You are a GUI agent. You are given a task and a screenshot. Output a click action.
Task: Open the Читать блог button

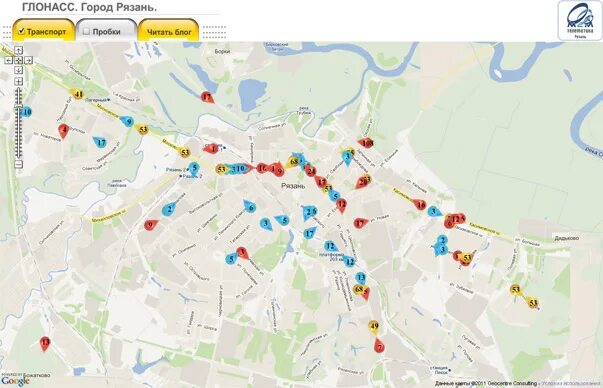click(169, 30)
